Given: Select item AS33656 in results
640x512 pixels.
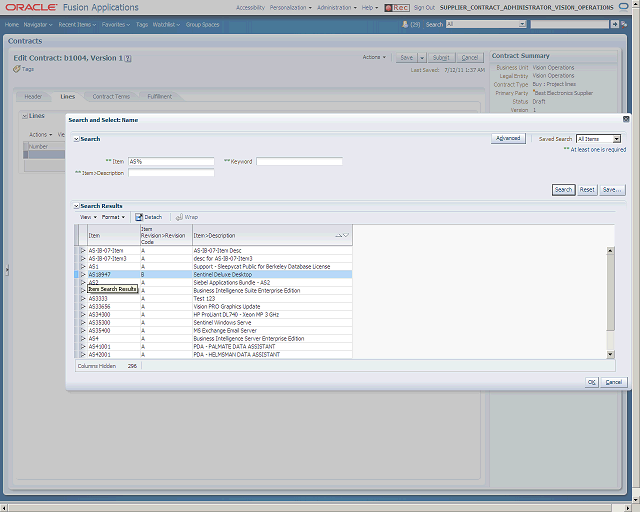Looking at the screenshot, I should click(99, 307).
